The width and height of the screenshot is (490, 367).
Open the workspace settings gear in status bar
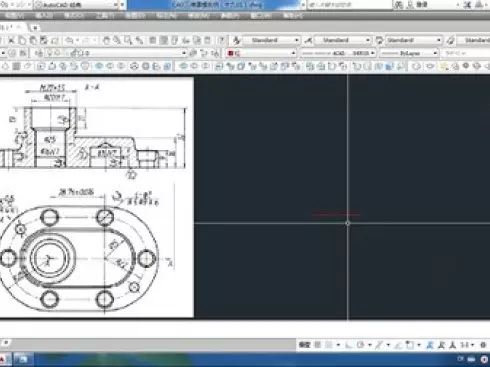click(483, 345)
